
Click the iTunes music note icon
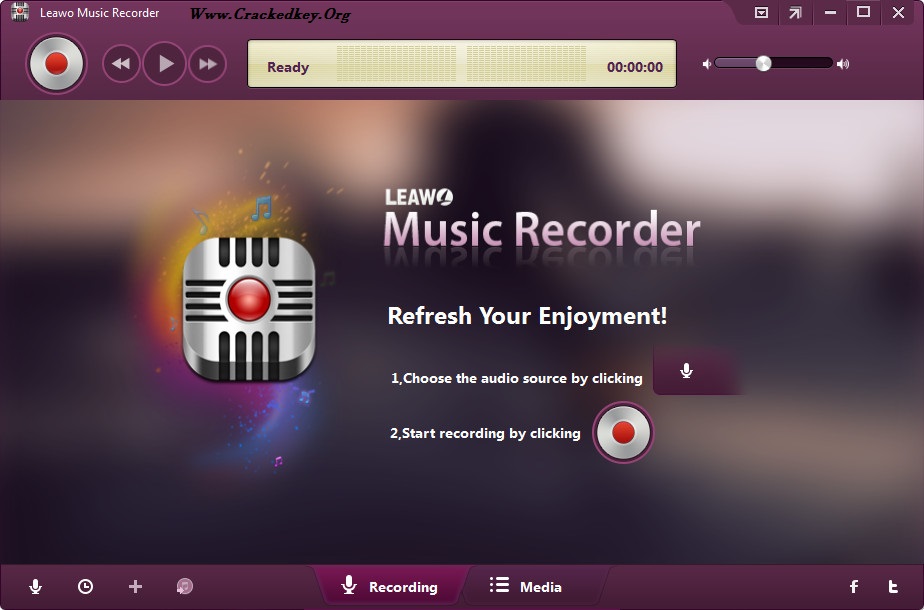[x=184, y=586]
